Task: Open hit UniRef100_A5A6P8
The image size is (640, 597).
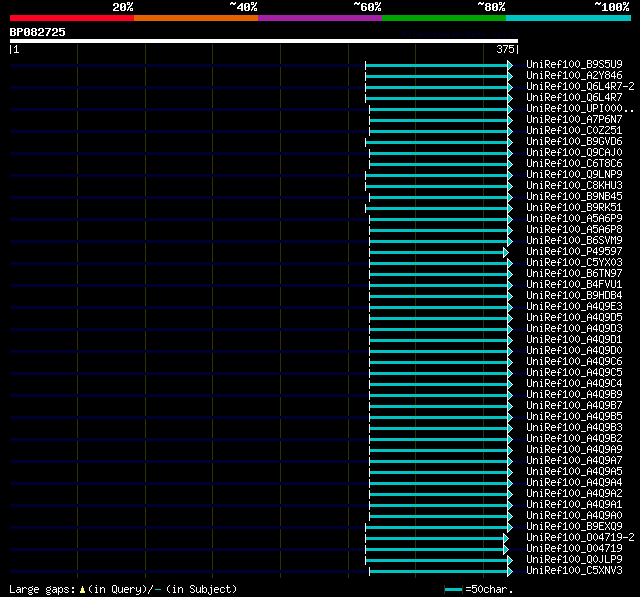Action: point(574,230)
